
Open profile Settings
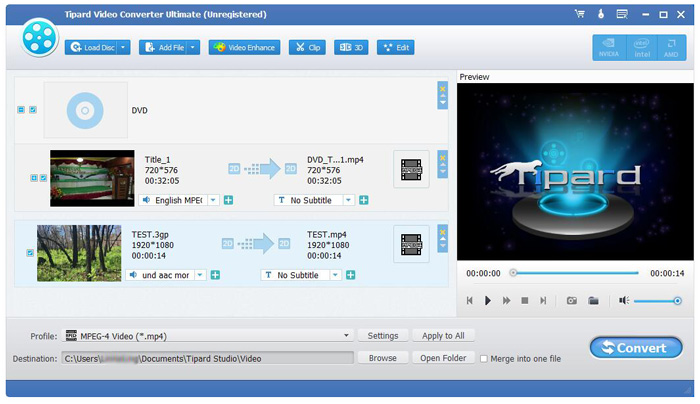(x=383, y=336)
